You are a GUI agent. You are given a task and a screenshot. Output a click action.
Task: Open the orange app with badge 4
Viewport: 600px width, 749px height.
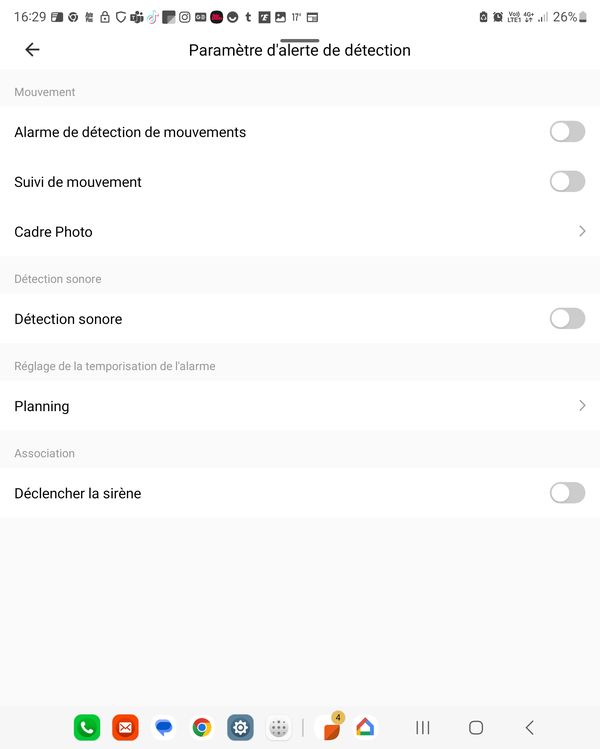[x=331, y=728]
